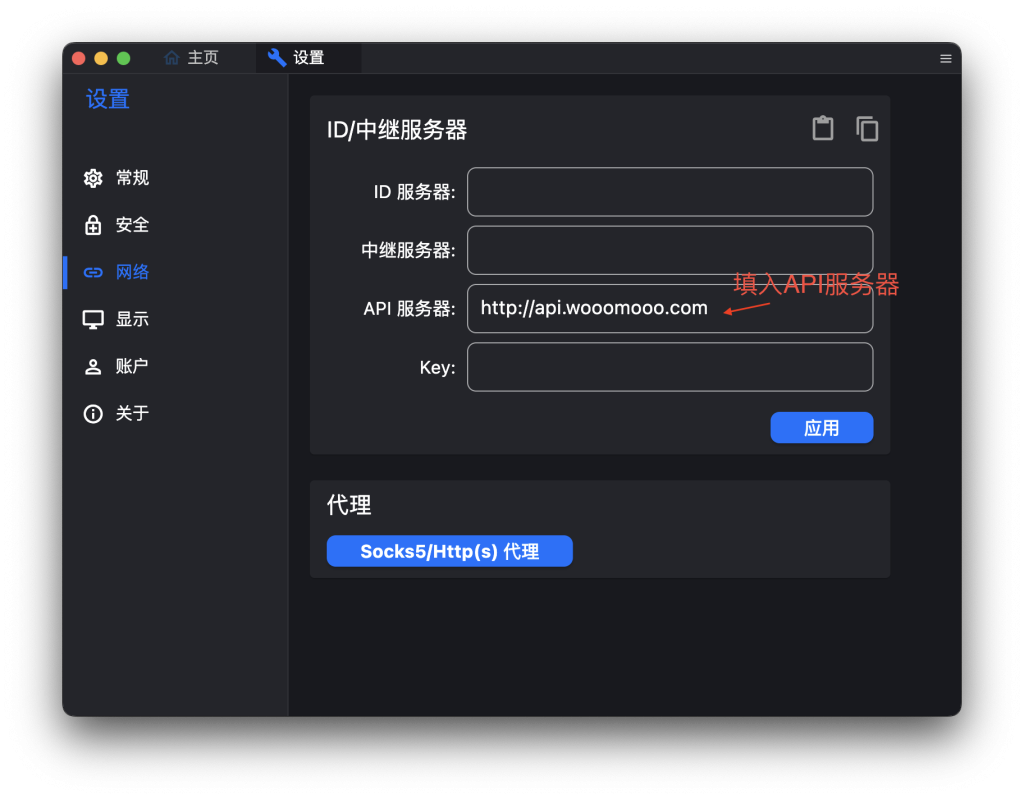Click the 设置 heading in the sidebar

[x=107, y=99]
